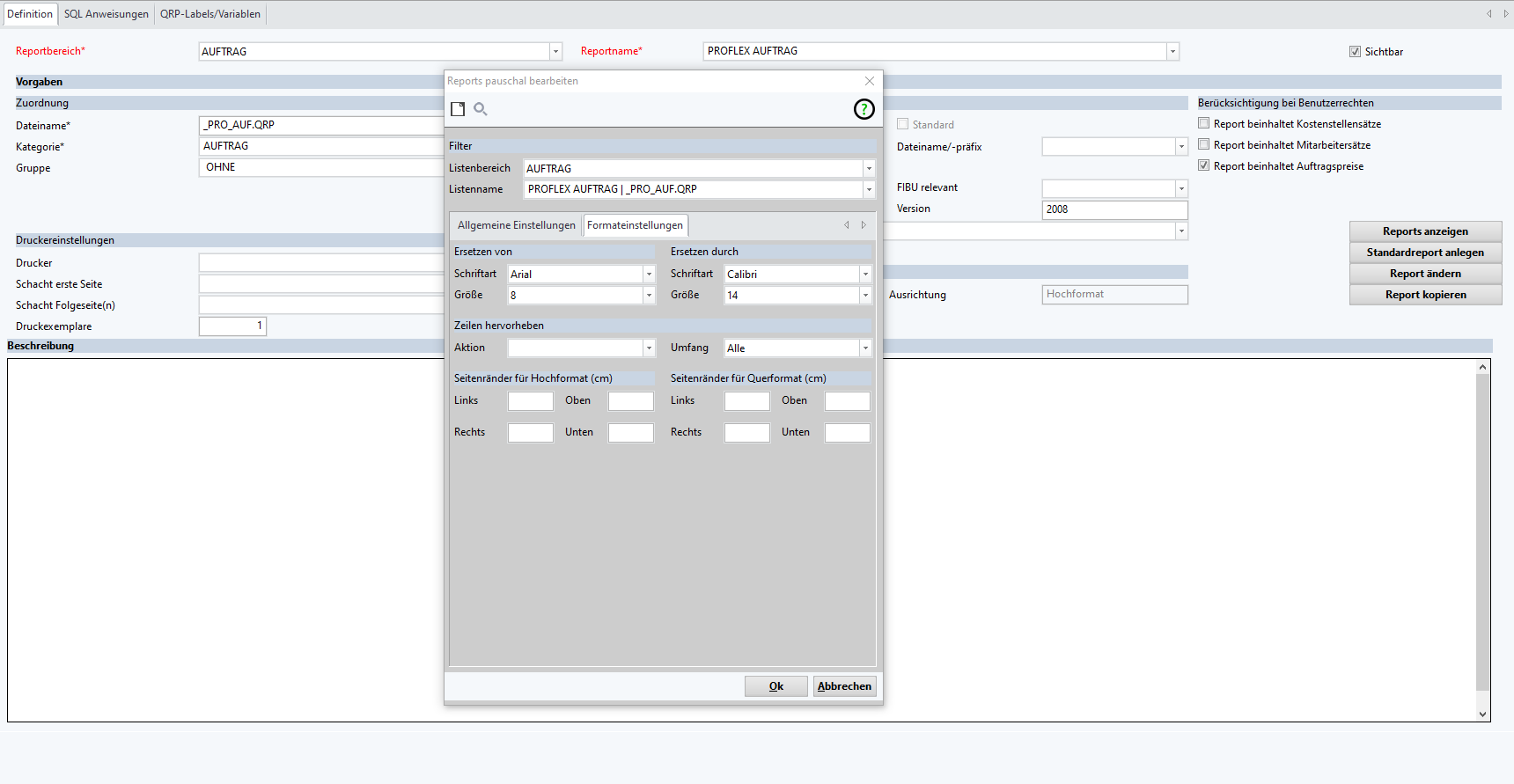1514x784 pixels.
Task: Close the Reports pauschal bearbeiten dialog
Action: pyautogui.click(x=870, y=81)
